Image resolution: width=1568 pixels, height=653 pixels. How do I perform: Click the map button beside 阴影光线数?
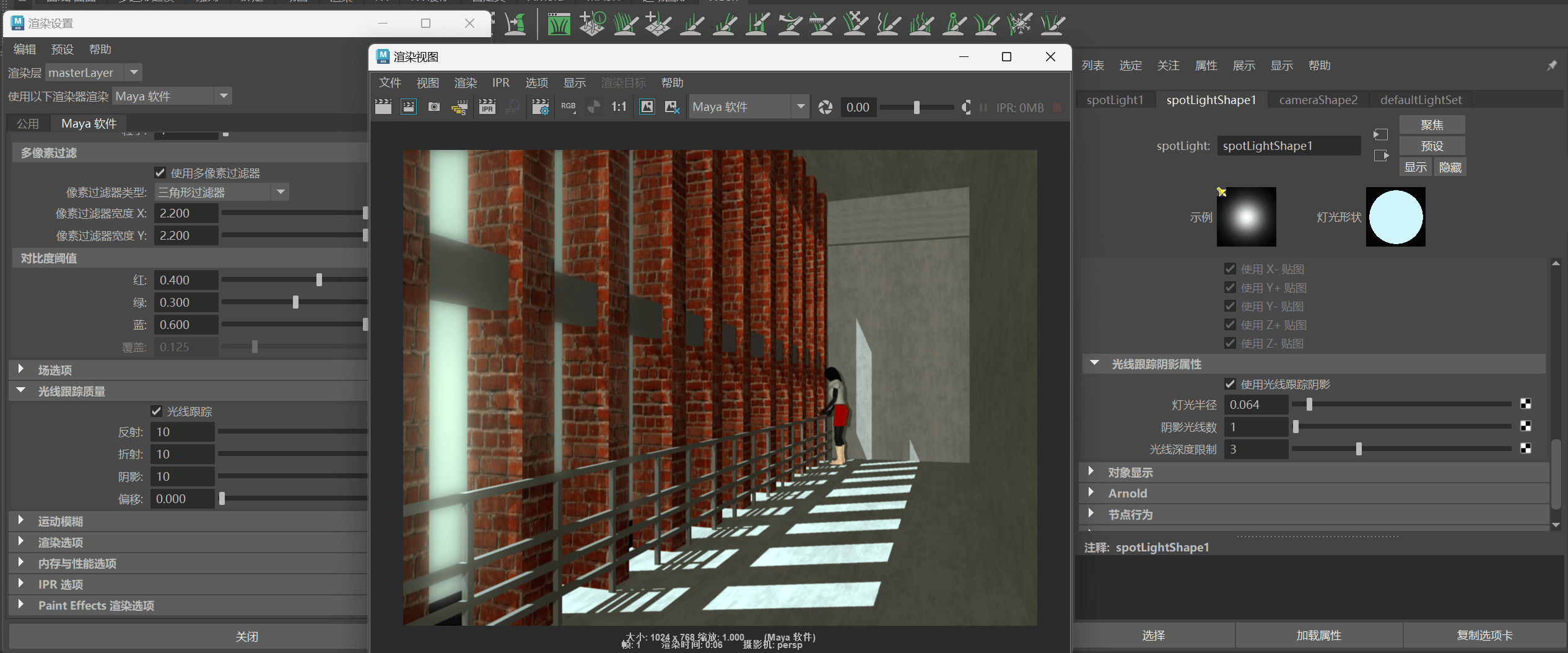click(x=1526, y=426)
